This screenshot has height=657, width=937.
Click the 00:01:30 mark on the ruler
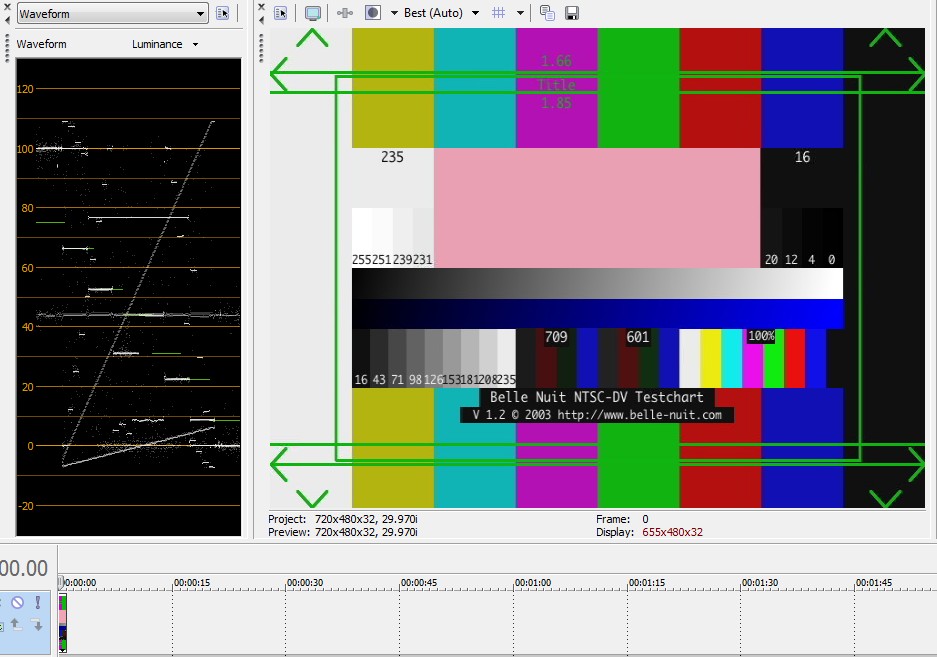pos(760,582)
